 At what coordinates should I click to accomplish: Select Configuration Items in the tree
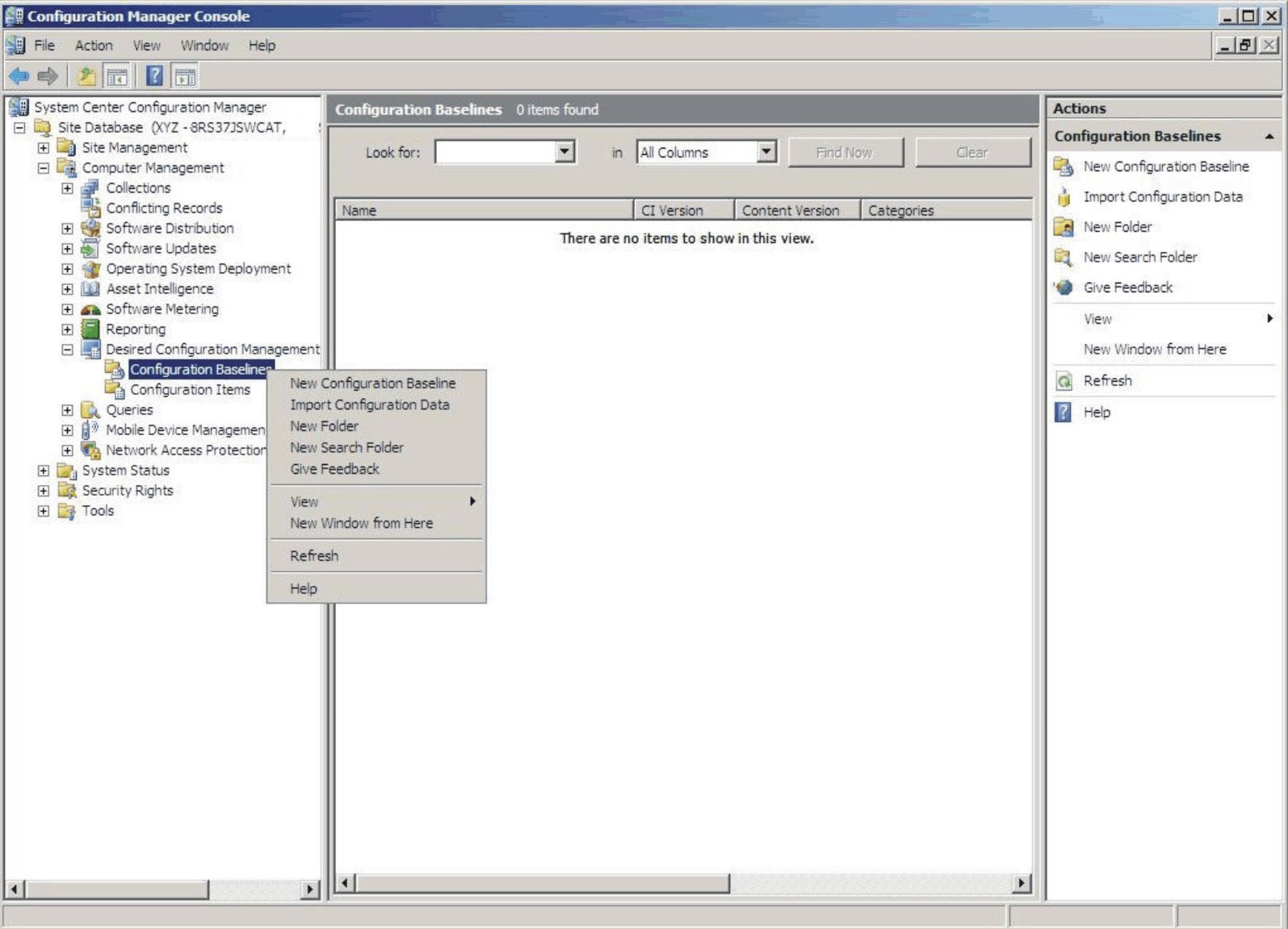pyautogui.click(x=191, y=390)
